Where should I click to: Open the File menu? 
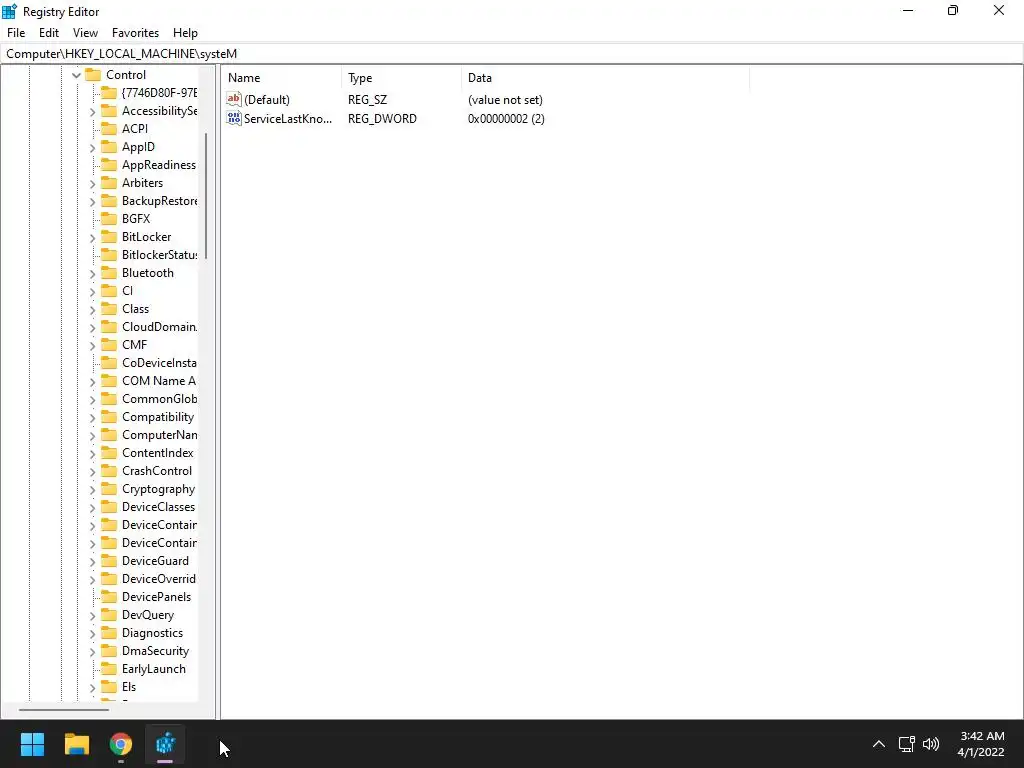click(x=16, y=33)
